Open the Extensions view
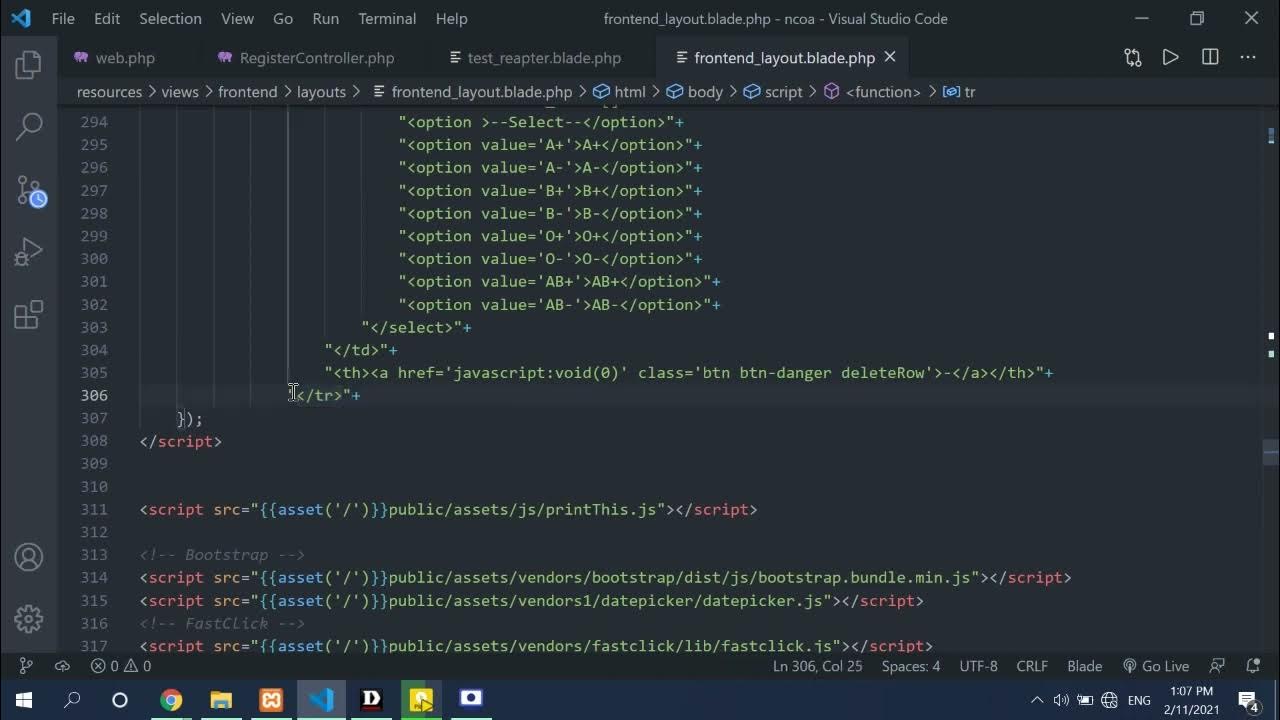The image size is (1280, 720). (29, 315)
